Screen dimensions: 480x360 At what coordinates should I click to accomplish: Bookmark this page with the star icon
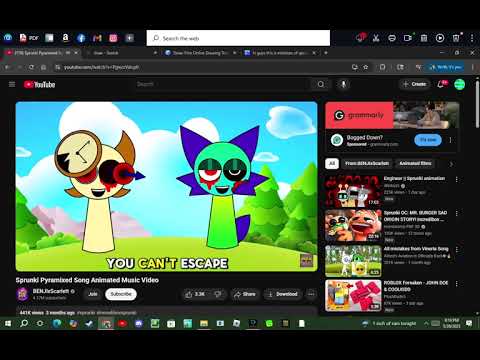(366, 67)
